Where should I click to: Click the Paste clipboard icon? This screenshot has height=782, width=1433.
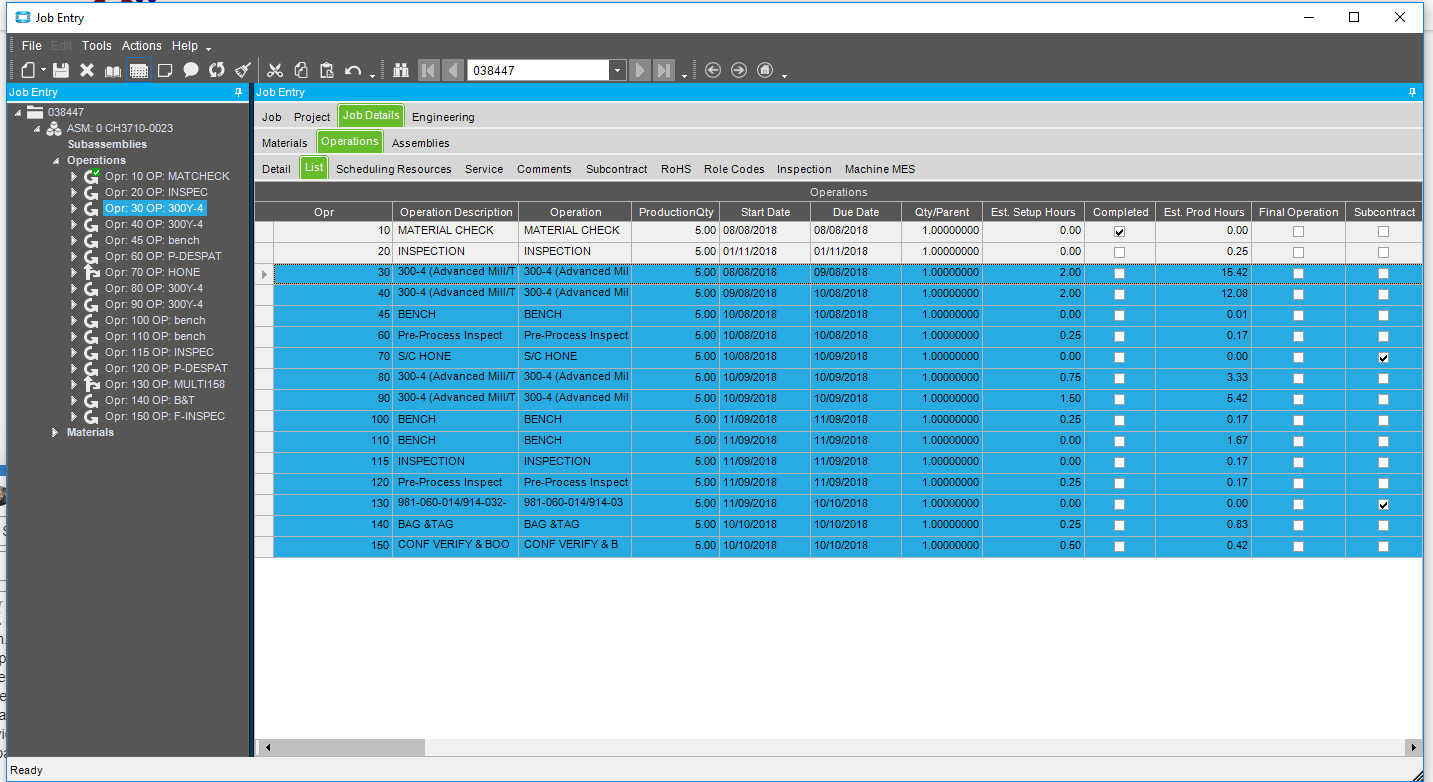pos(326,70)
